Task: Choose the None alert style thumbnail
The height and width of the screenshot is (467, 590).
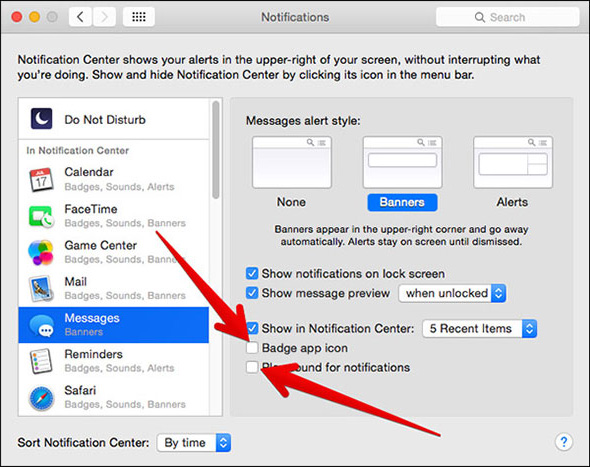Action: click(x=292, y=163)
